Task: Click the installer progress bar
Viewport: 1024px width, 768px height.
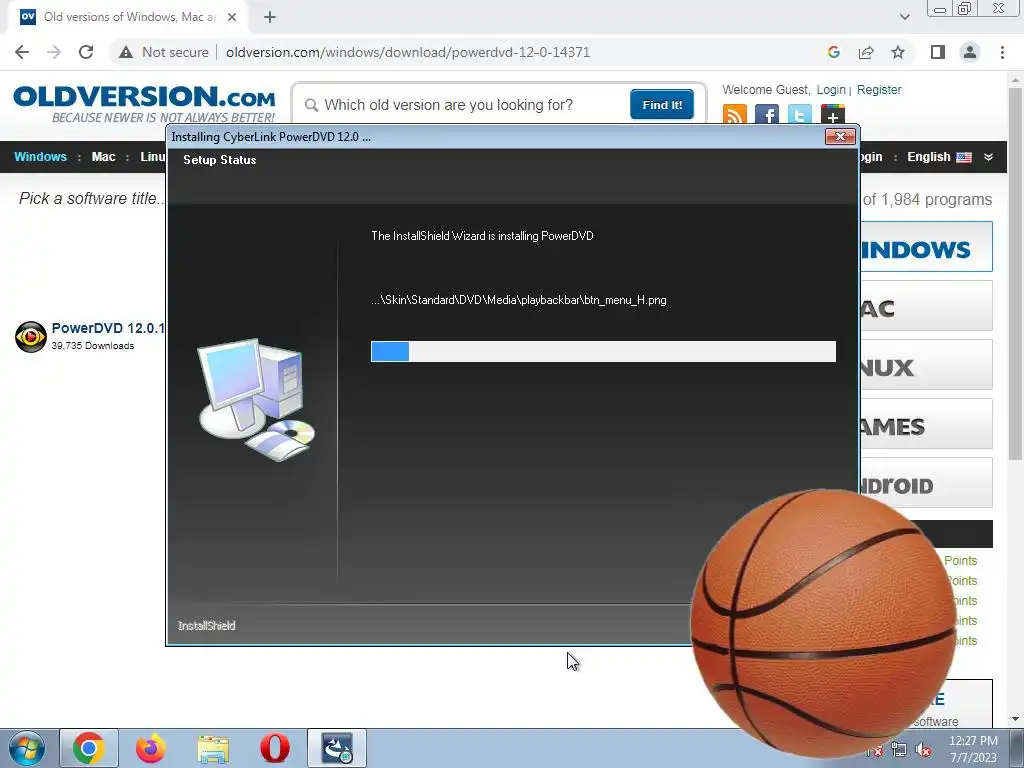Action: (603, 351)
